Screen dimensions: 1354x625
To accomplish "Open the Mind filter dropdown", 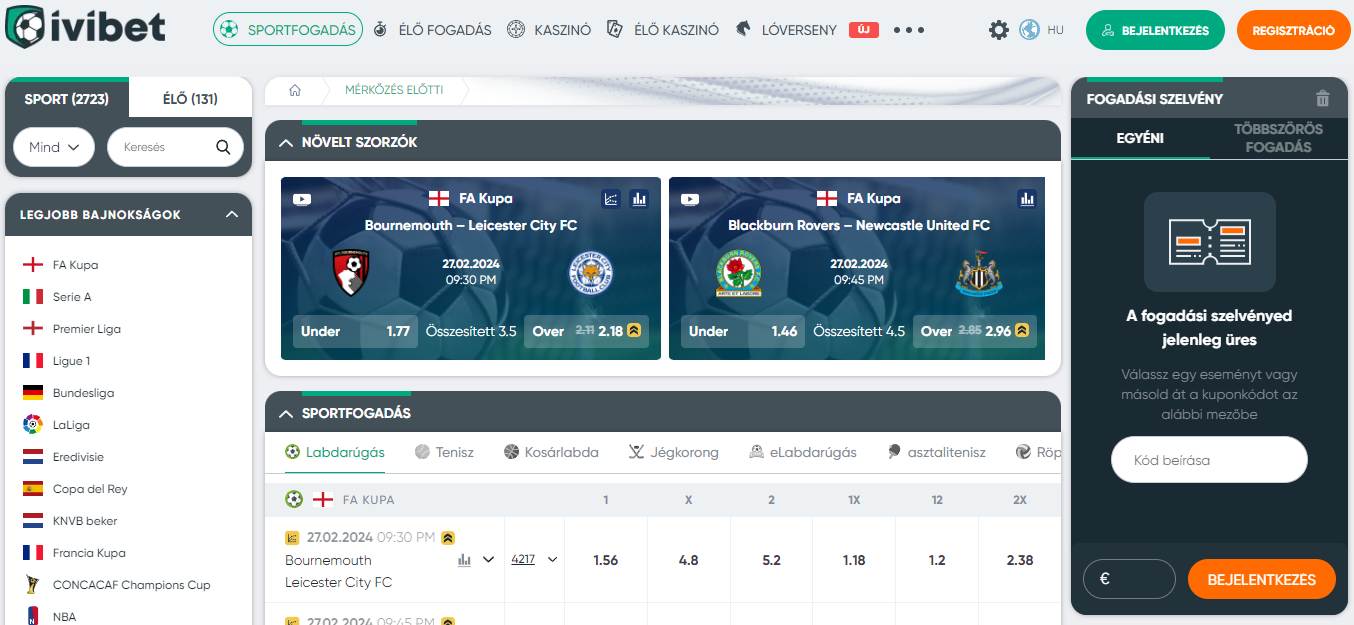I will [x=54, y=147].
